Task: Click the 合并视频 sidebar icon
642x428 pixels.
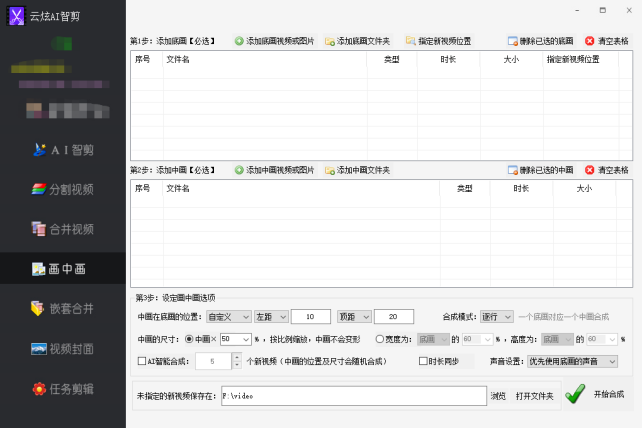Action: coord(39,229)
